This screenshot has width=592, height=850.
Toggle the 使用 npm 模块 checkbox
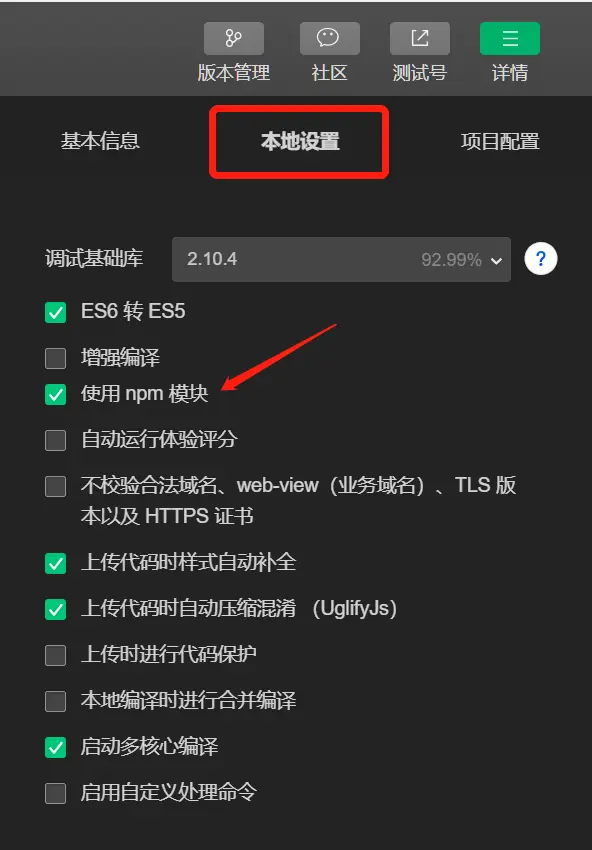coord(55,395)
